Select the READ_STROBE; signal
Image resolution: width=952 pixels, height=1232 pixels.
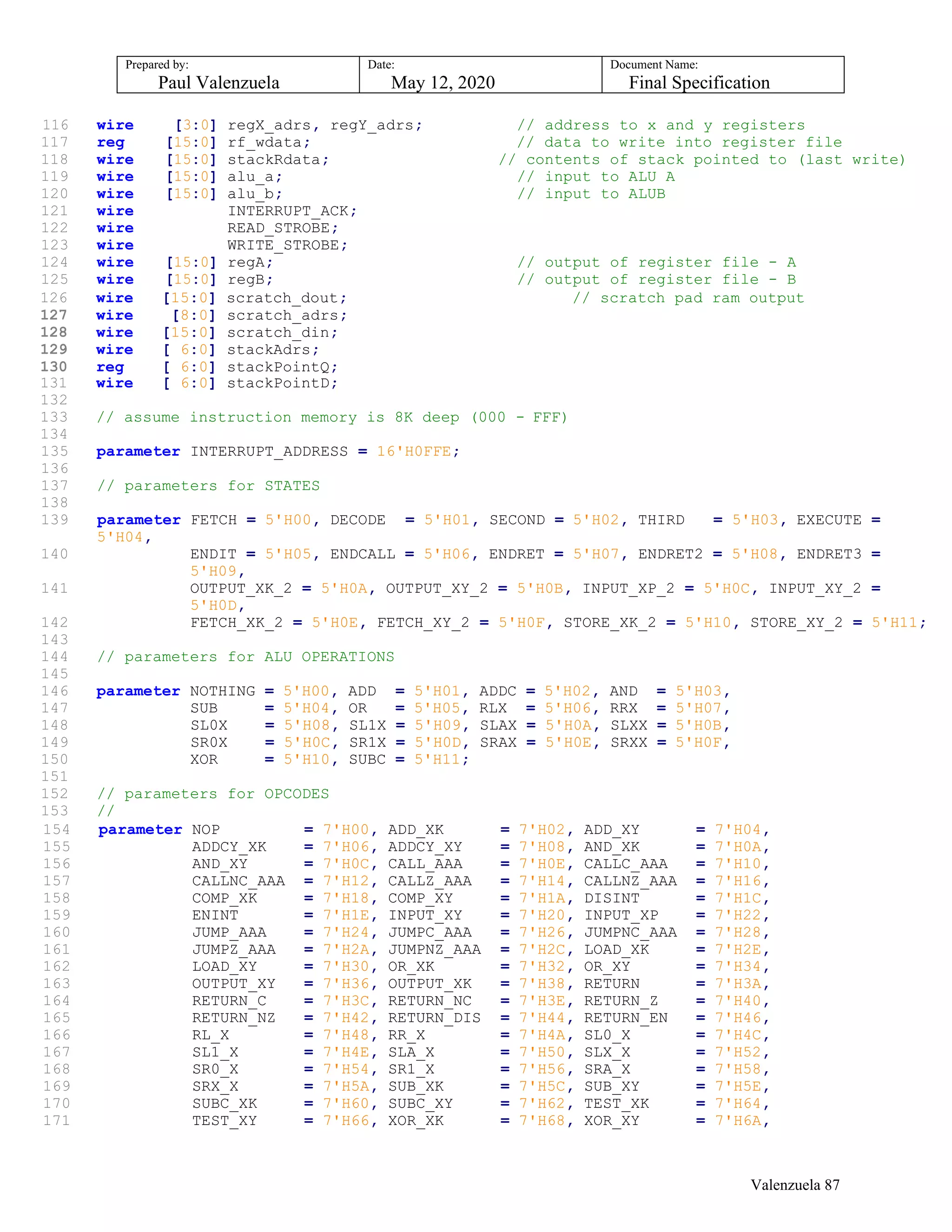(283, 228)
